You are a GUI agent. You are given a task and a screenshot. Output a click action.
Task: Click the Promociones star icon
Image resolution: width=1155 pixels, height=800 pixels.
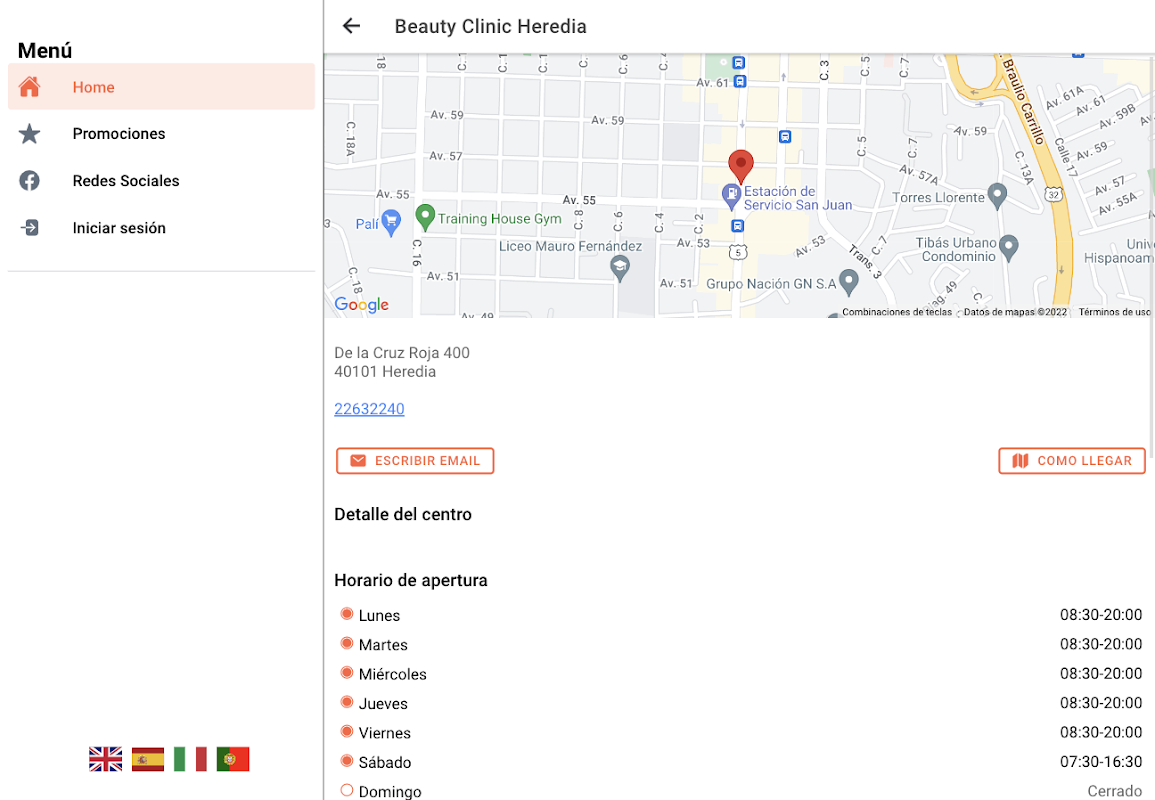point(29,133)
